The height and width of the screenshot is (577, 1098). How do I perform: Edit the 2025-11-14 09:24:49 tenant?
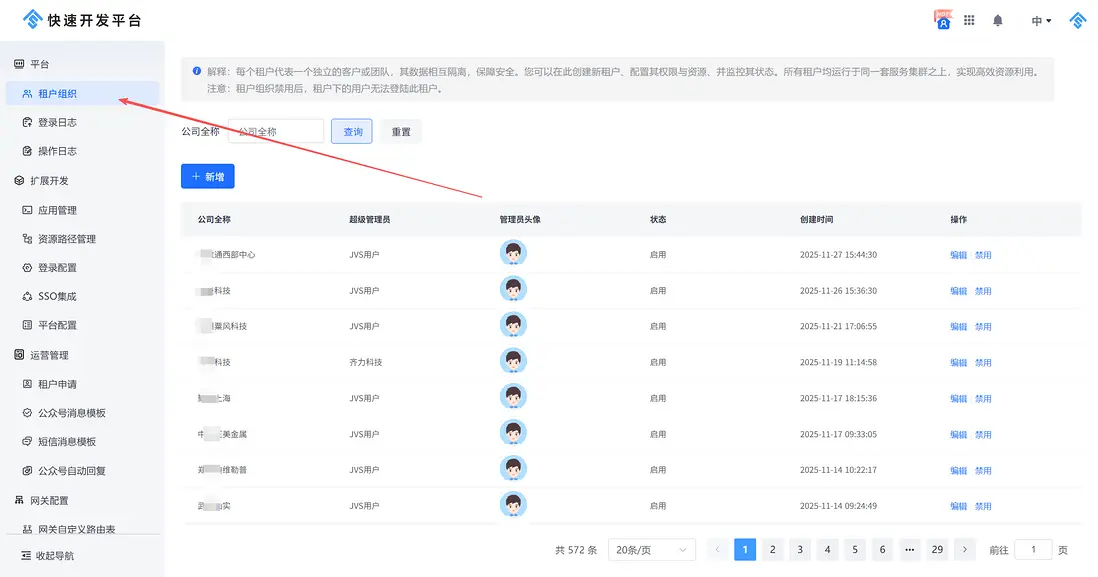(958, 506)
